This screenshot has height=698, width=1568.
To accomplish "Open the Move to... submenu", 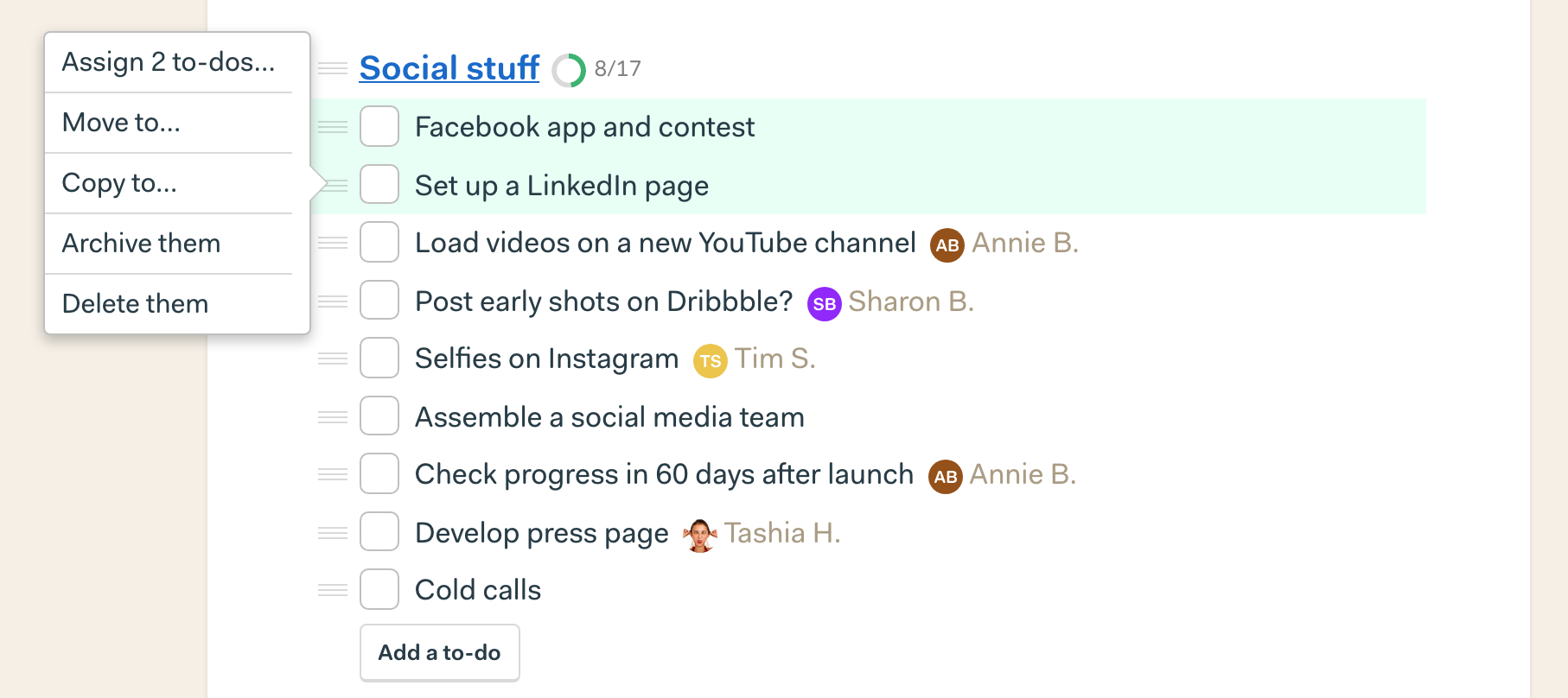I will coord(169,123).
